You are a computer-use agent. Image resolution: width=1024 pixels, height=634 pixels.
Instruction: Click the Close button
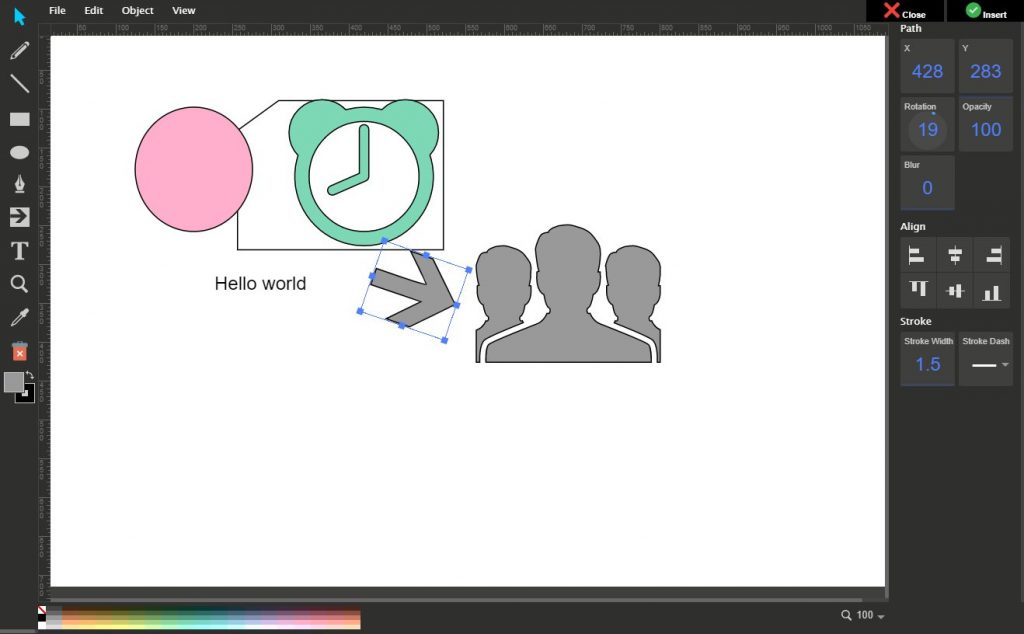point(904,11)
